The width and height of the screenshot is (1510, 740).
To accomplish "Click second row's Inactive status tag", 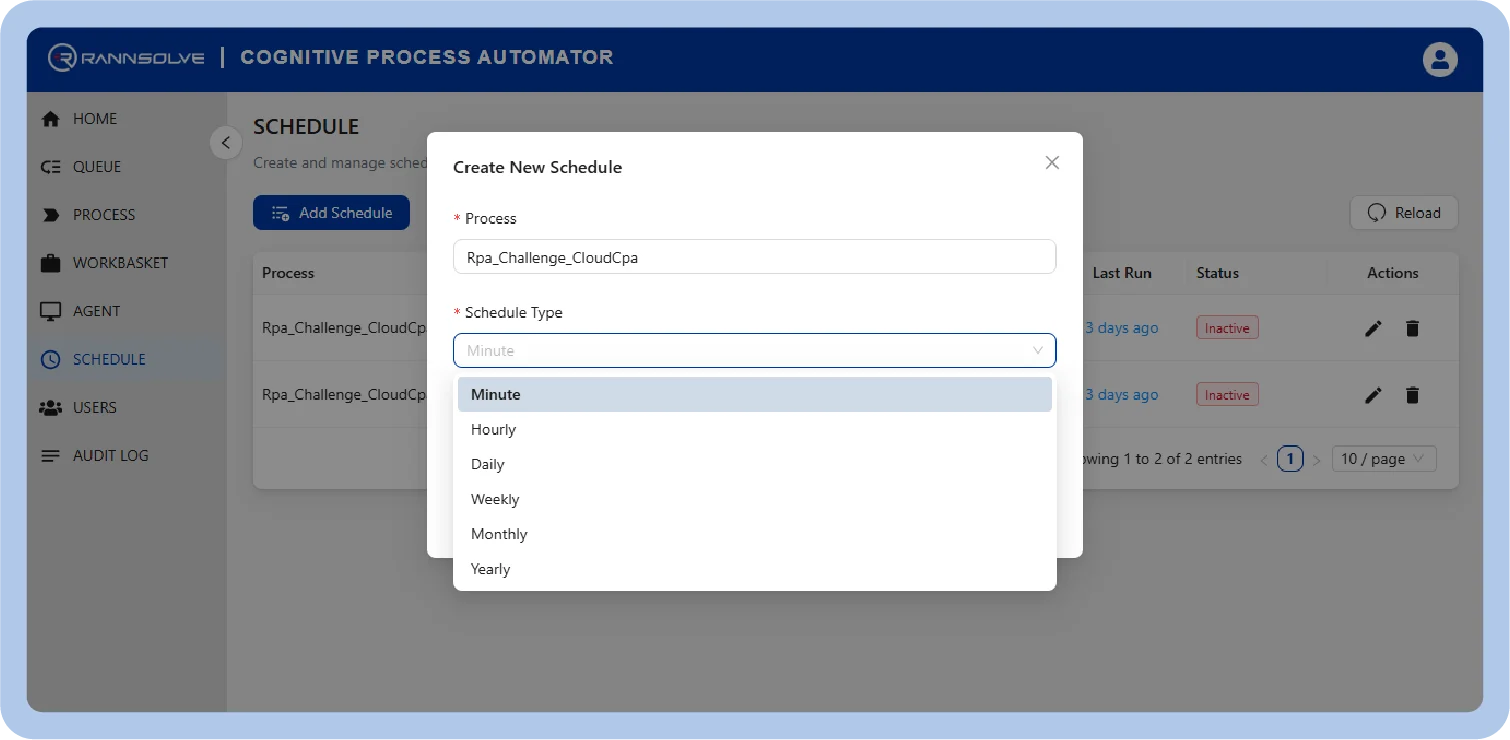I will click(1227, 395).
